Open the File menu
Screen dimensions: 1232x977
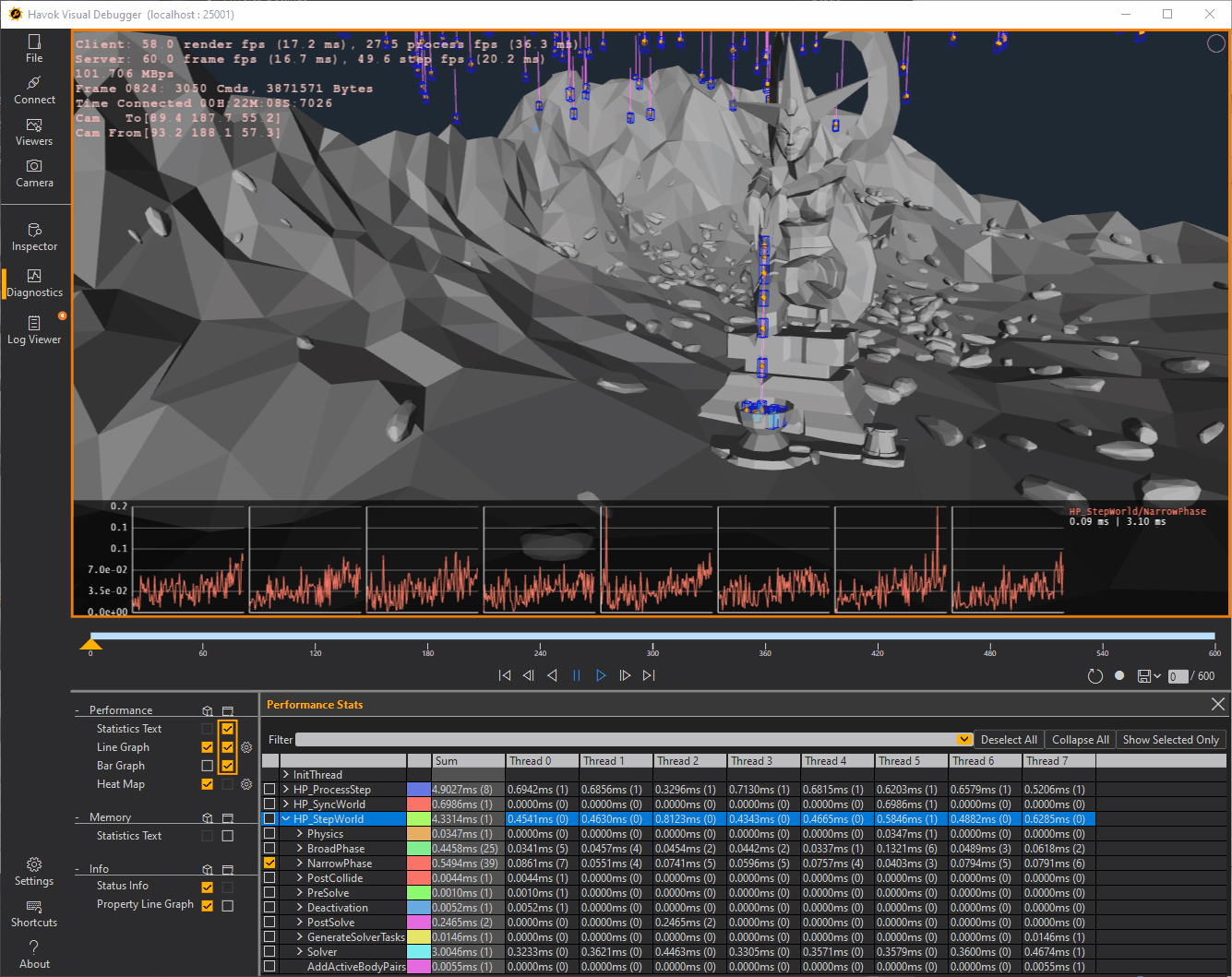pos(34,49)
